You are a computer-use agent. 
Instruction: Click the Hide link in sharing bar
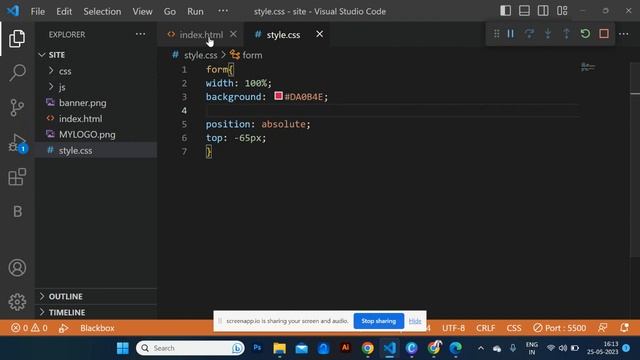coord(415,321)
